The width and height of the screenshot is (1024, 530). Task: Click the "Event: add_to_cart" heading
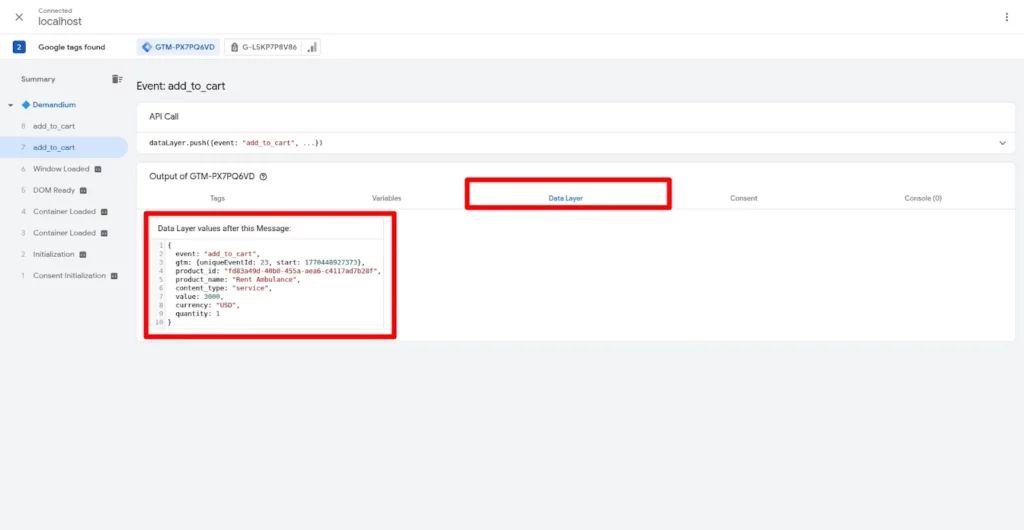181,86
